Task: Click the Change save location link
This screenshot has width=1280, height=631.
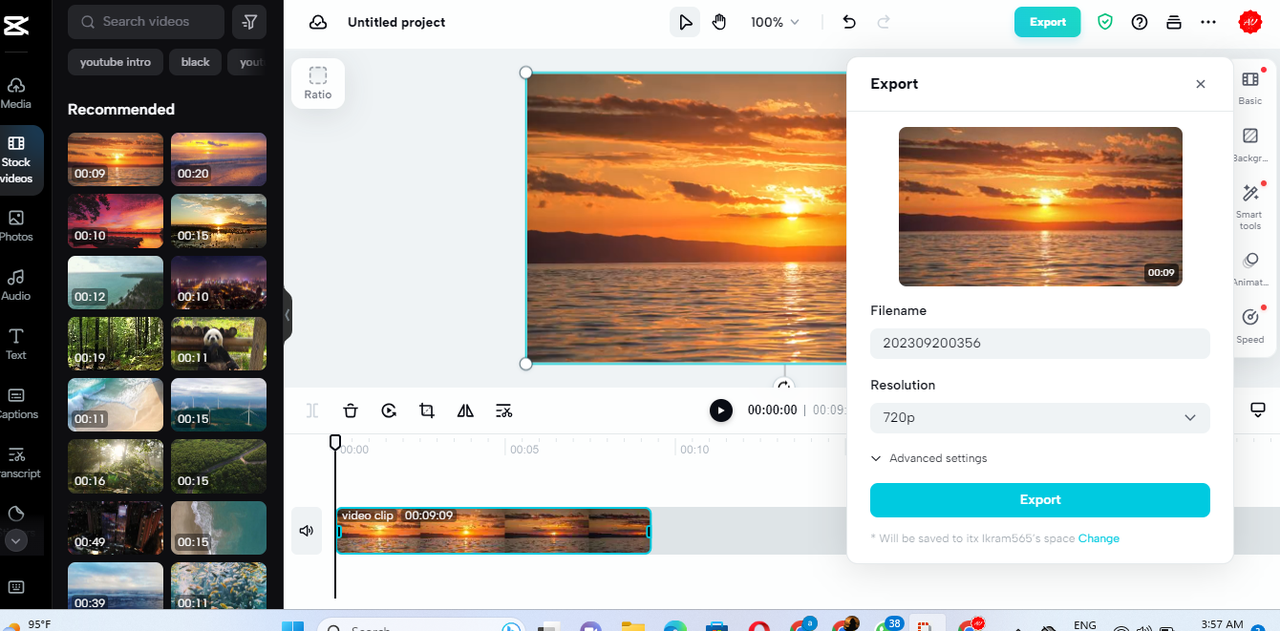Action: (1099, 539)
